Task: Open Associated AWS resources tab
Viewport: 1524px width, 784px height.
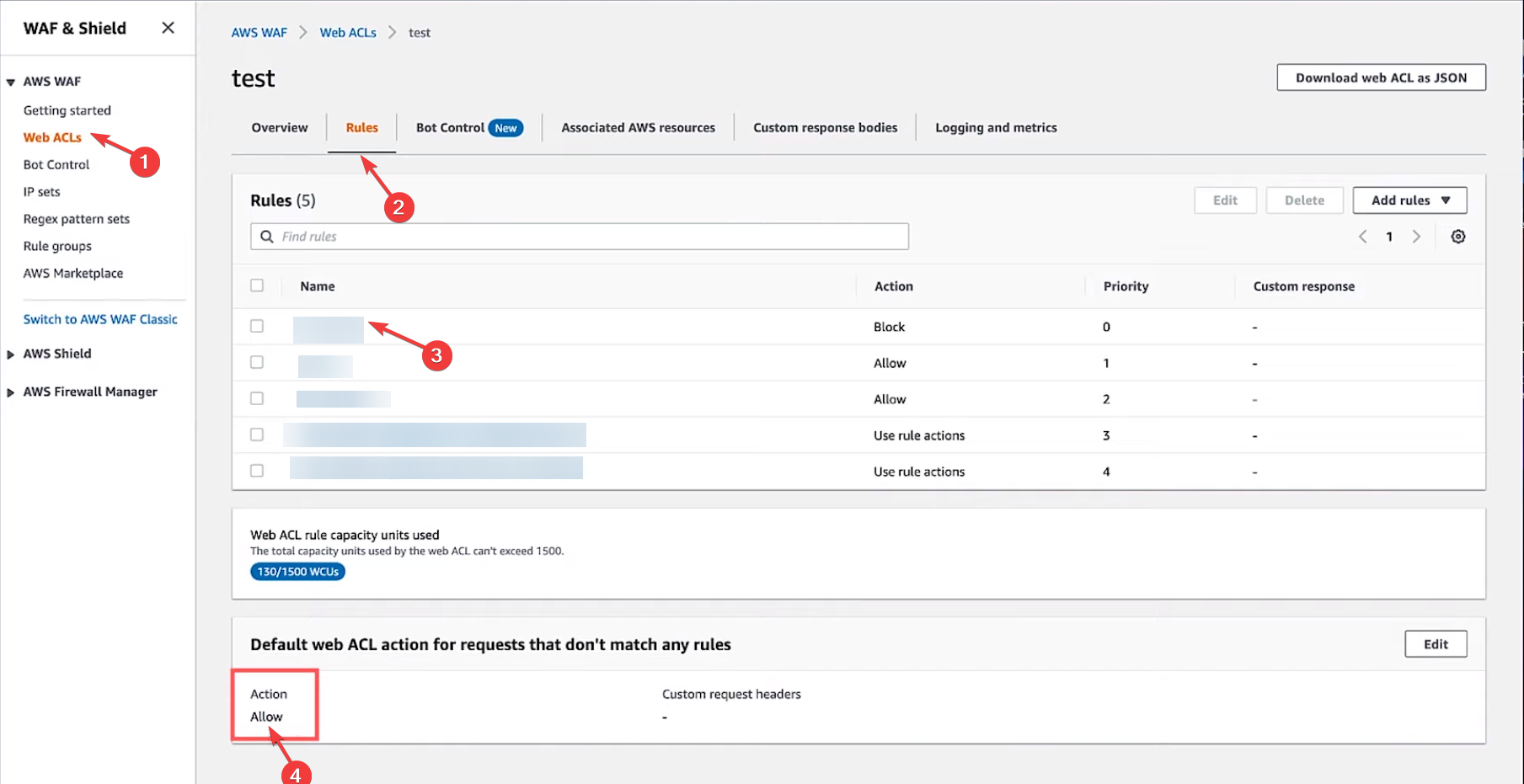Action: 639,128
